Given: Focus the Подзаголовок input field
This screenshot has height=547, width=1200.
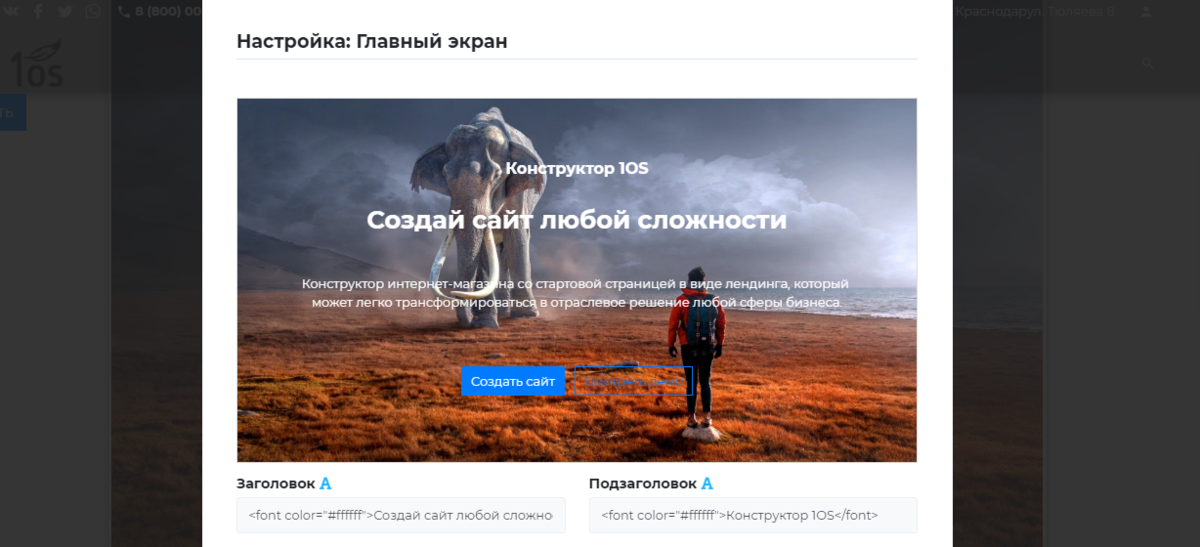Looking at the screenshot, I should click(x=753, y=515).
